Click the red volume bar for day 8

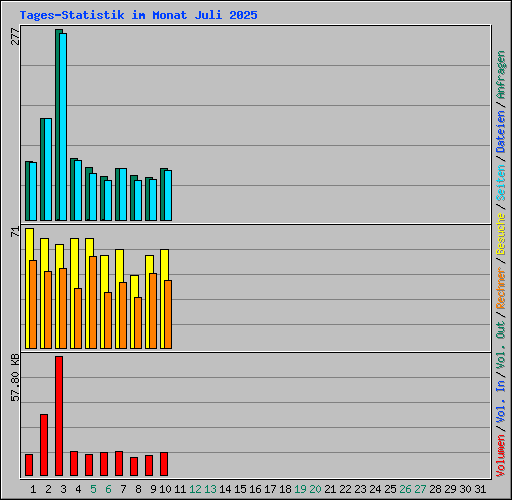pos(134,466)
